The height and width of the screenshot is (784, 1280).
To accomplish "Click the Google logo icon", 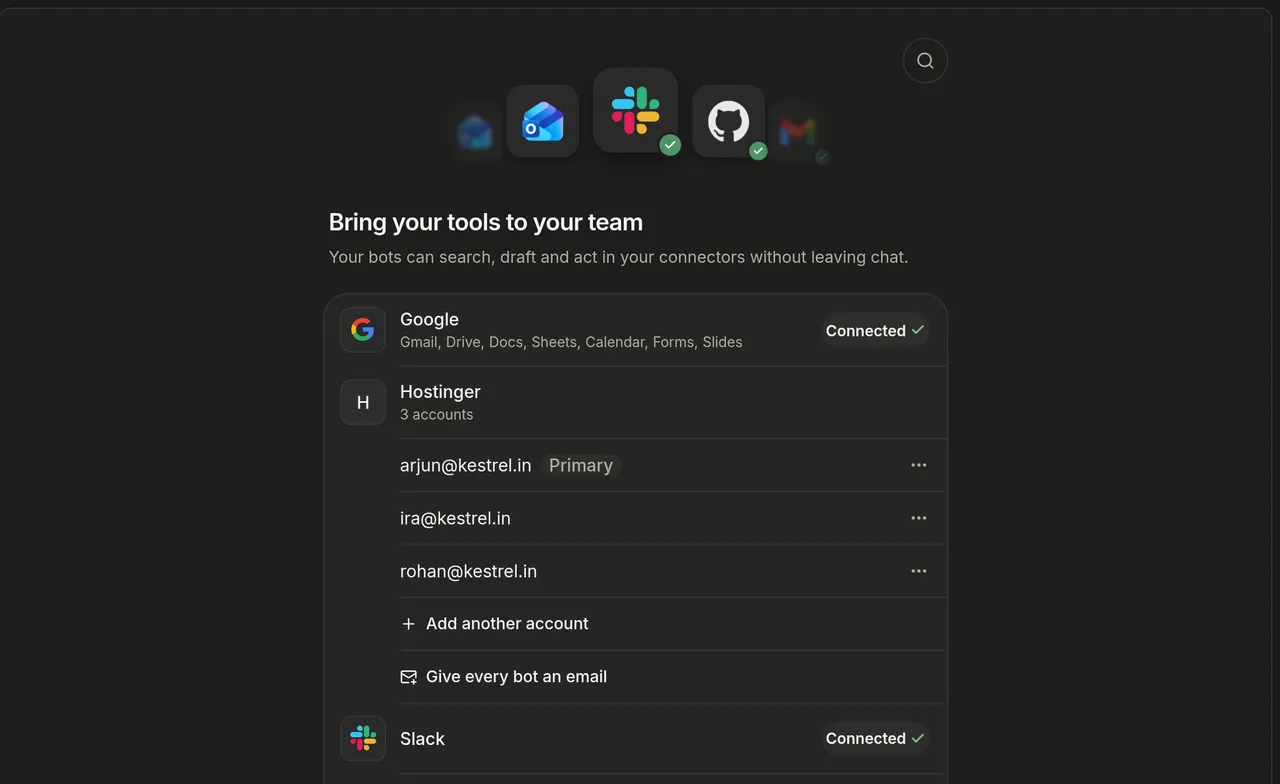I will click(x=363, y=330).
